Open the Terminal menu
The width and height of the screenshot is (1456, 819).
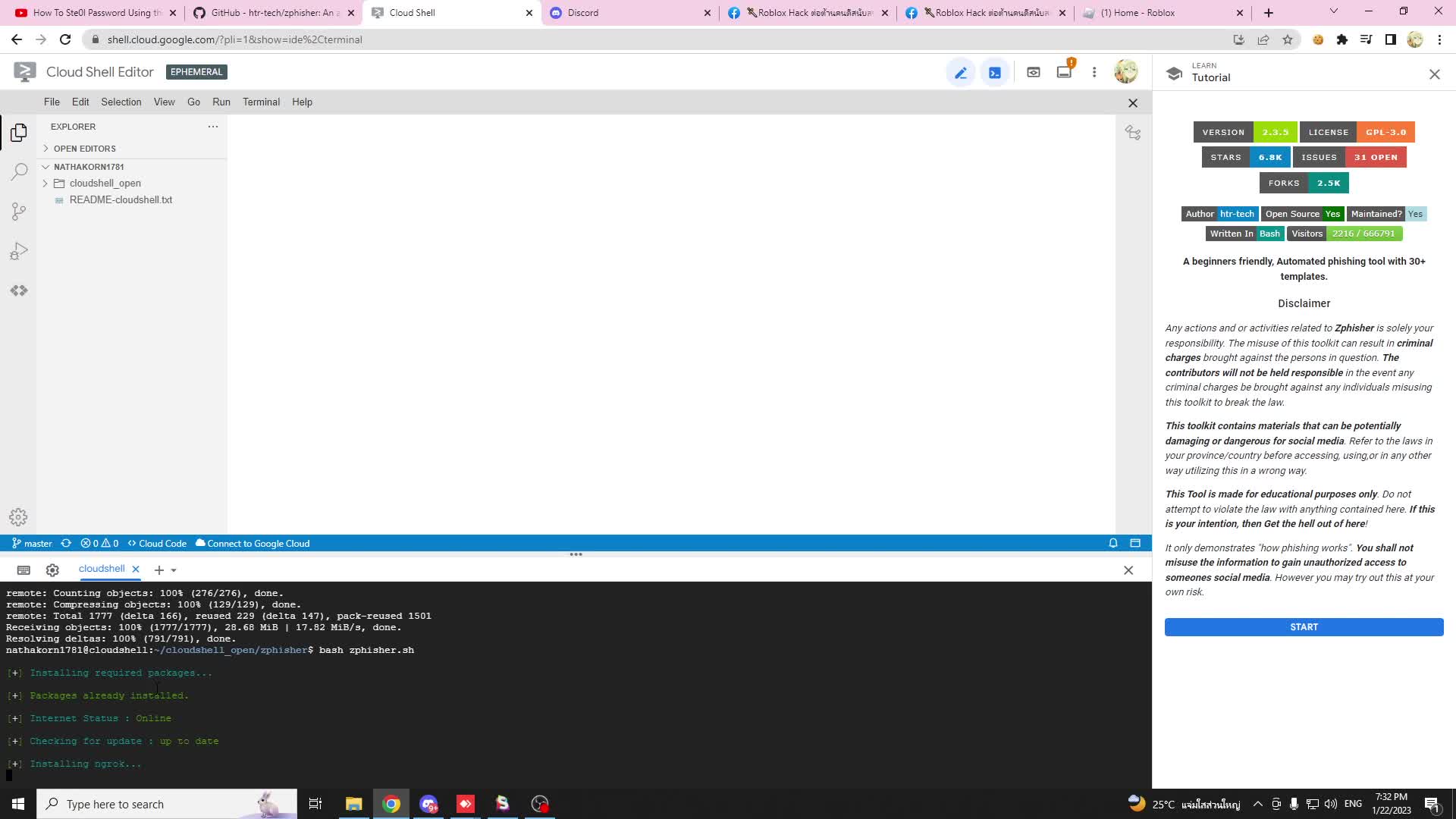(261, 102)
